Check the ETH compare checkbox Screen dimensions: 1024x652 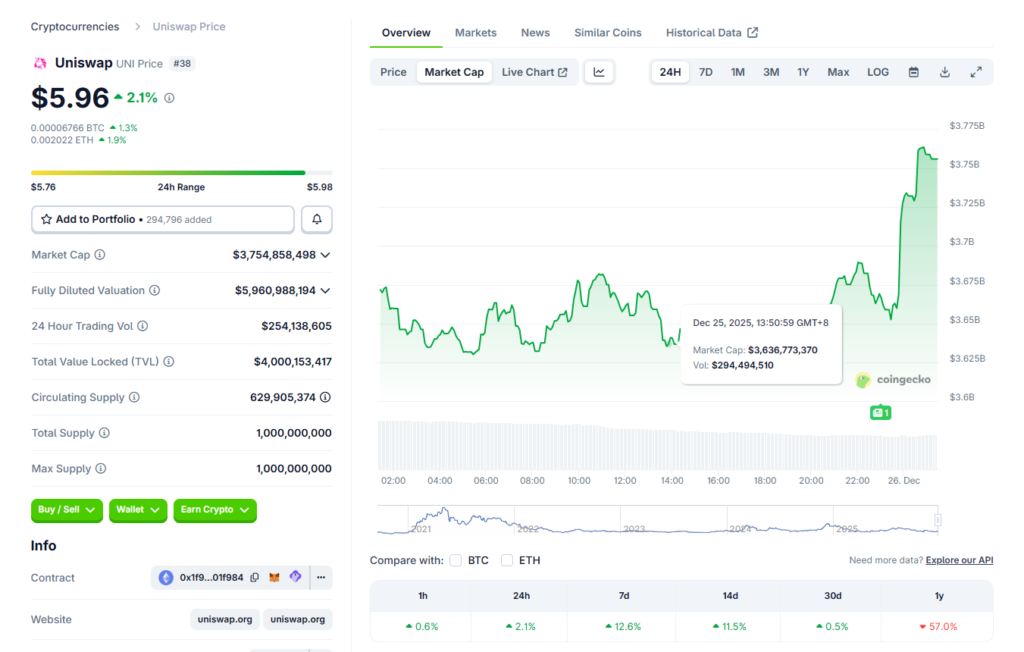[x=507, y=561]
